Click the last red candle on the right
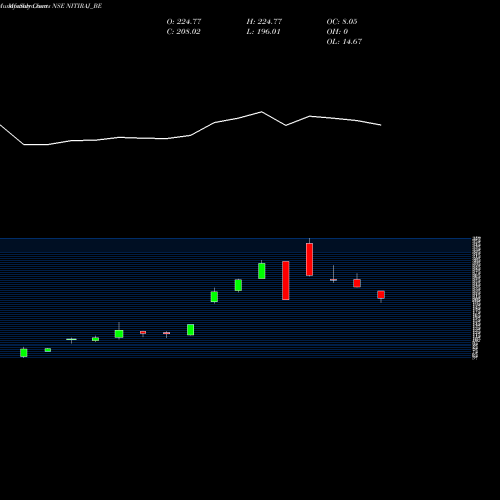The image size is (500, 500). [381, 295]
